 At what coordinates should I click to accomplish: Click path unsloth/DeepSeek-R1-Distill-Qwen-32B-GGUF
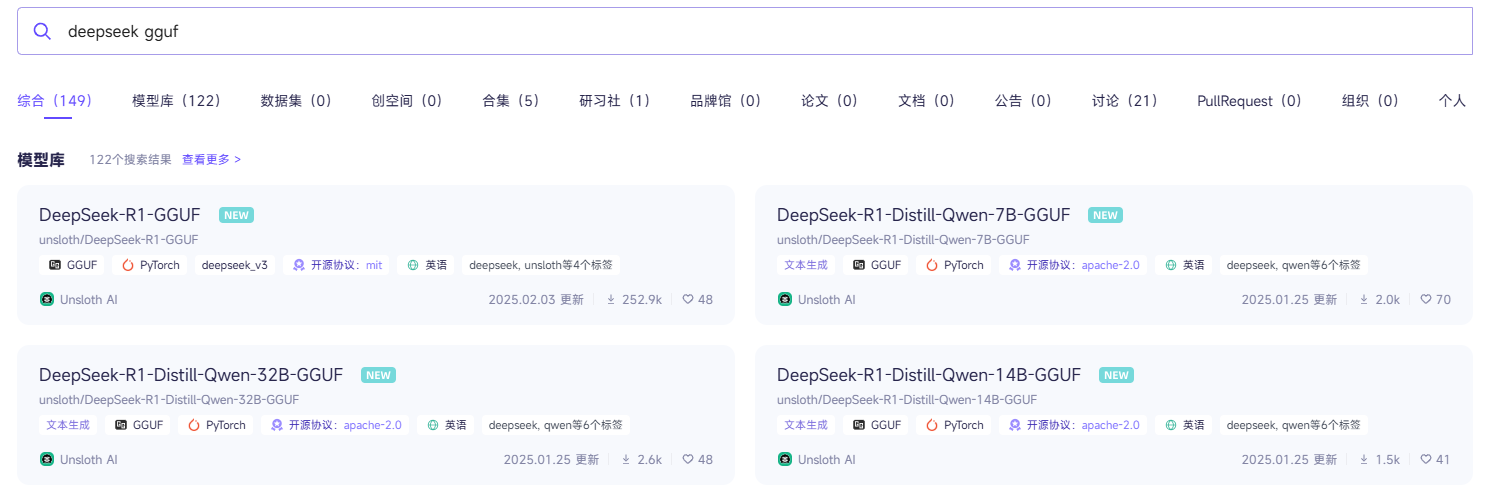tap(169, 400)
